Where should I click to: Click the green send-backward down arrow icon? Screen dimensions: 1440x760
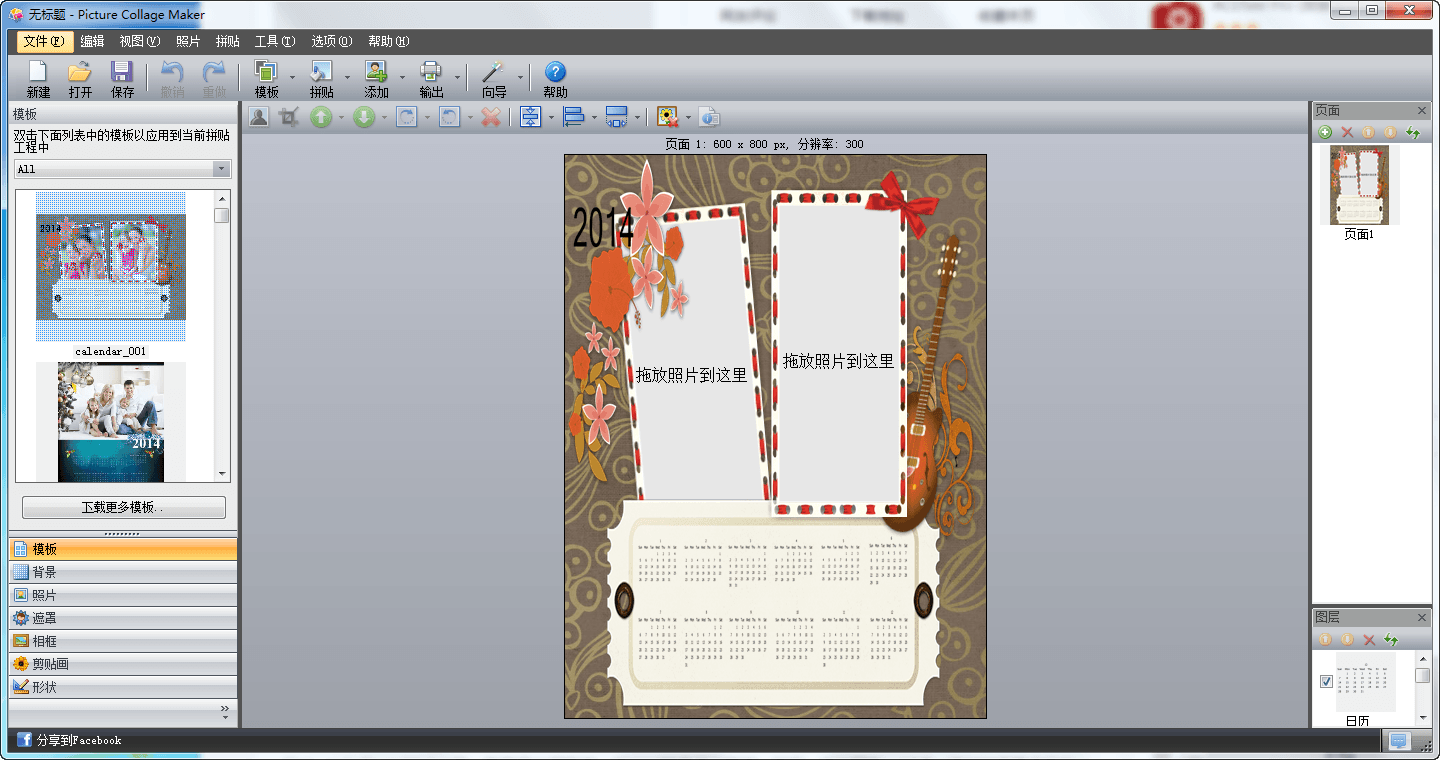pos(364,117)
